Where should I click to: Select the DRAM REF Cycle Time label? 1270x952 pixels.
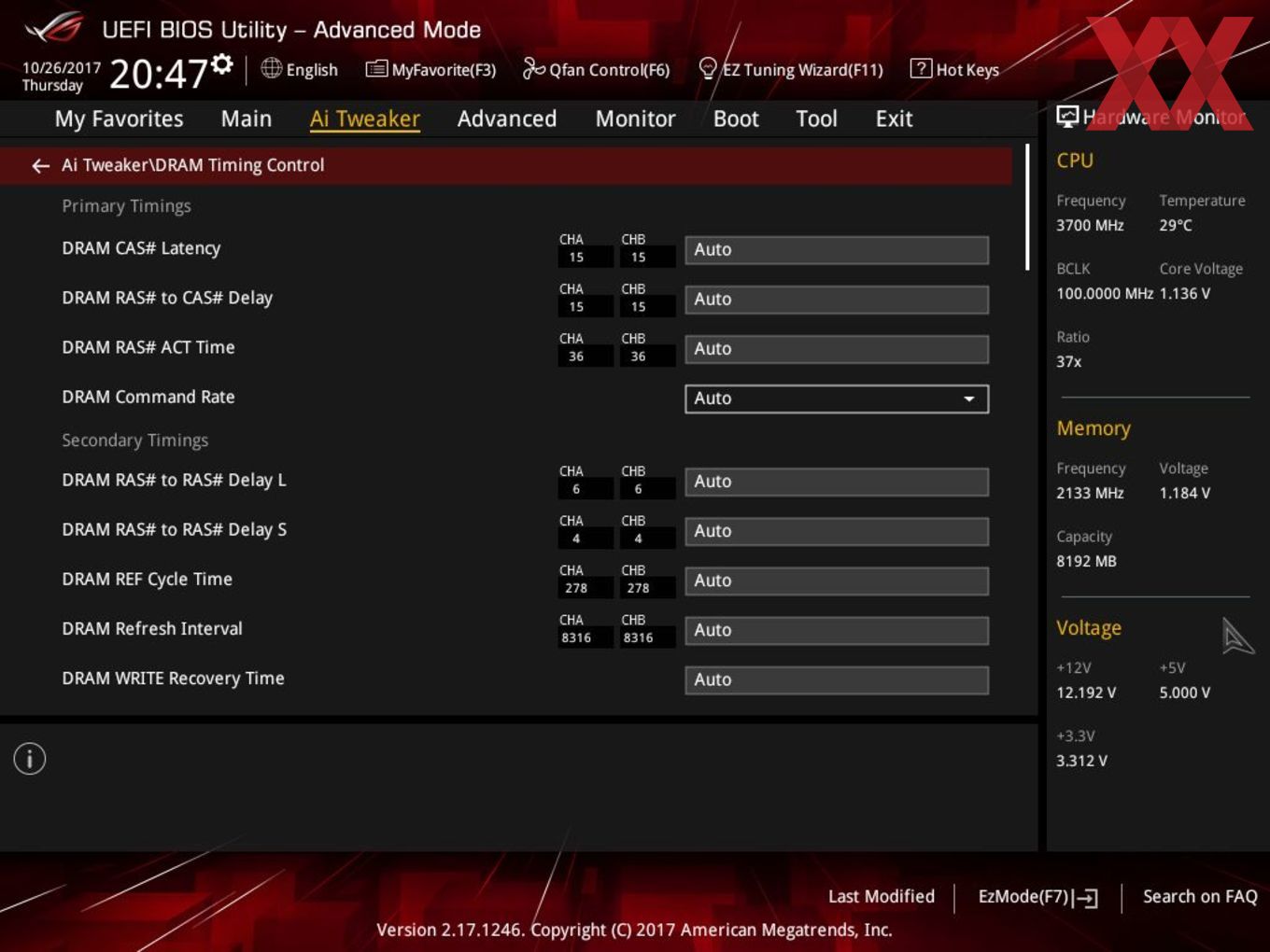tap(147, 579)
